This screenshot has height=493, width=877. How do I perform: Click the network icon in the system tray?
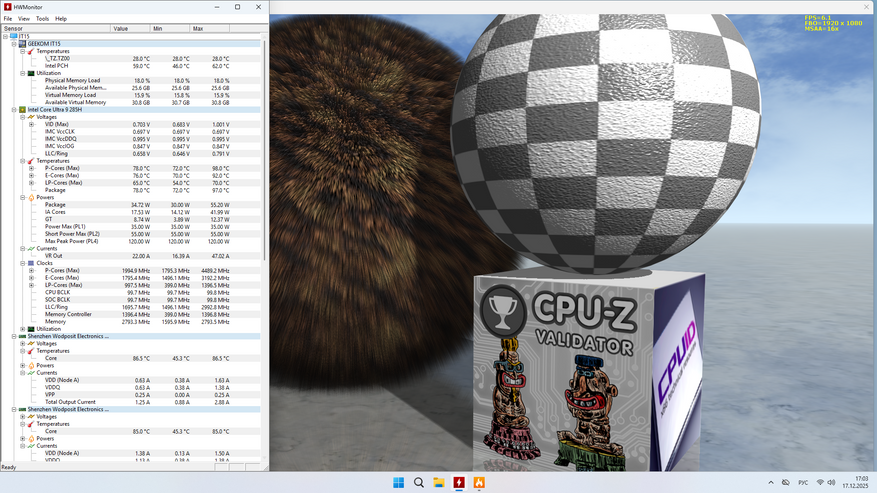point(820,482)
